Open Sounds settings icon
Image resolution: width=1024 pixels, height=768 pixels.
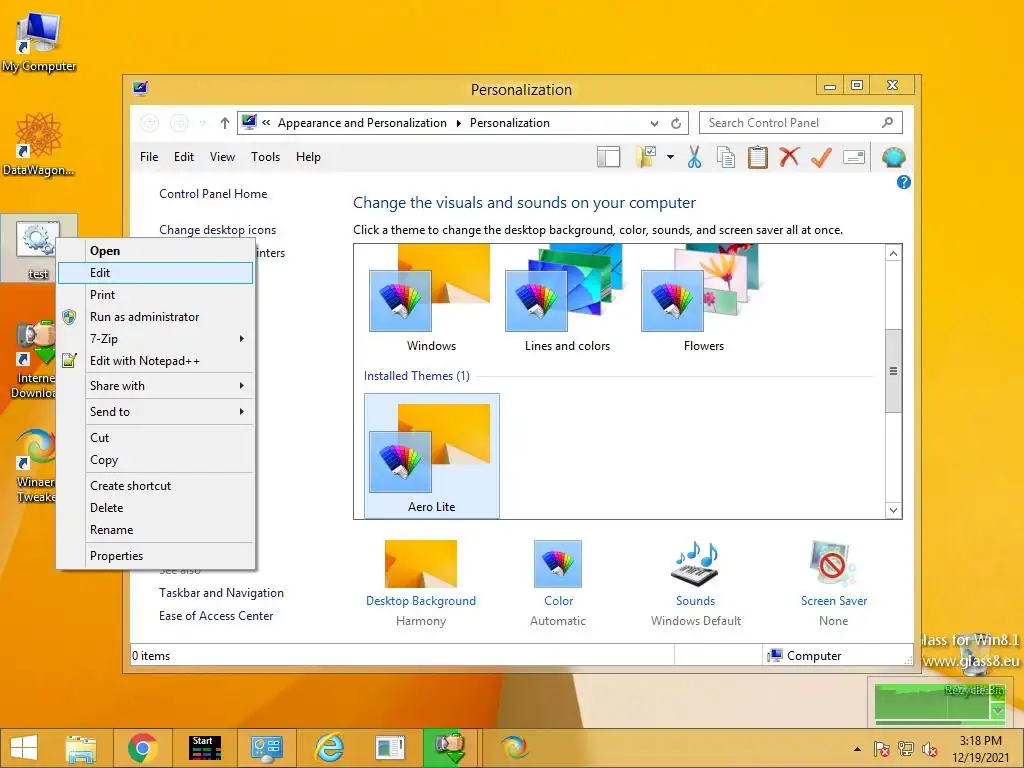(695, 563)
